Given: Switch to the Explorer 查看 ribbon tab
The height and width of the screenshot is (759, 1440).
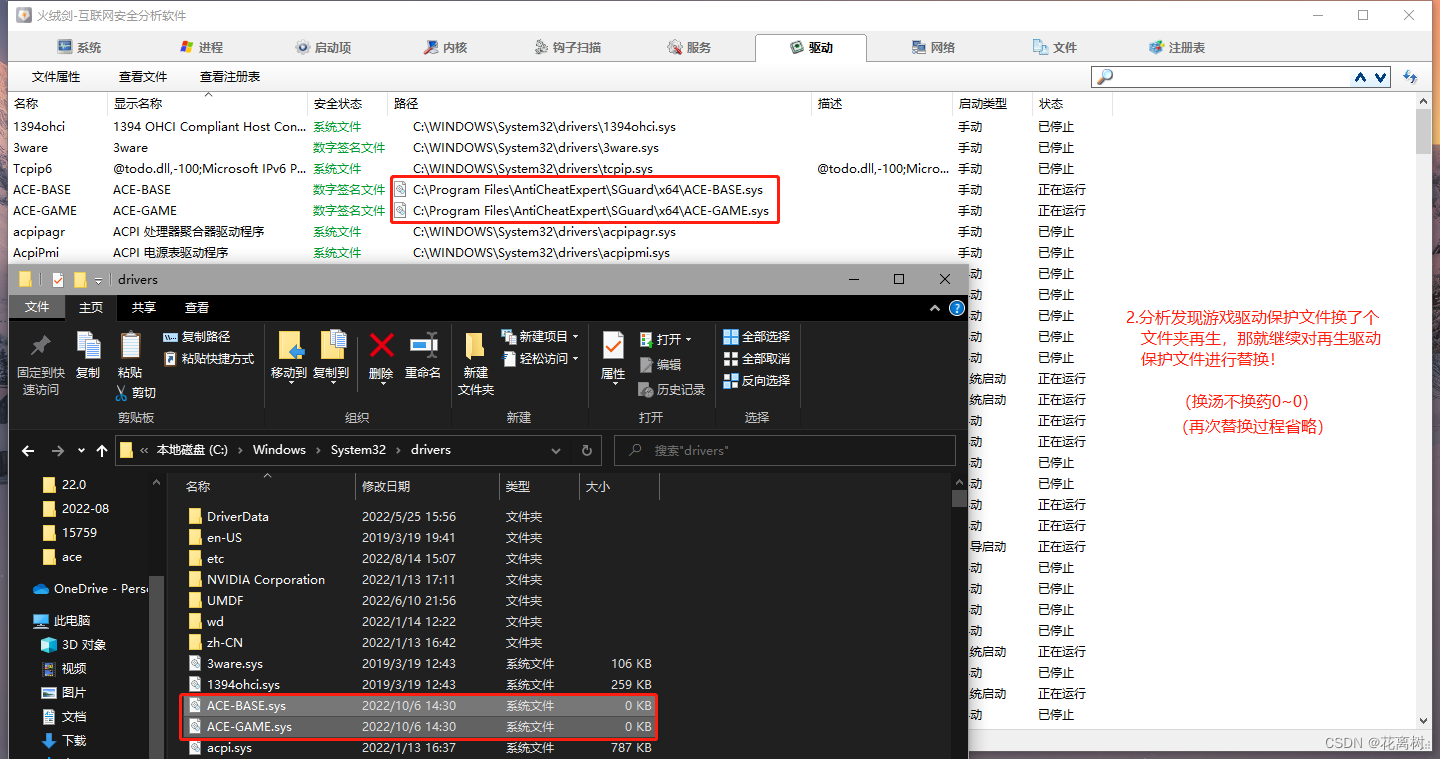Looking at the screenshot, I should point(197,307).
